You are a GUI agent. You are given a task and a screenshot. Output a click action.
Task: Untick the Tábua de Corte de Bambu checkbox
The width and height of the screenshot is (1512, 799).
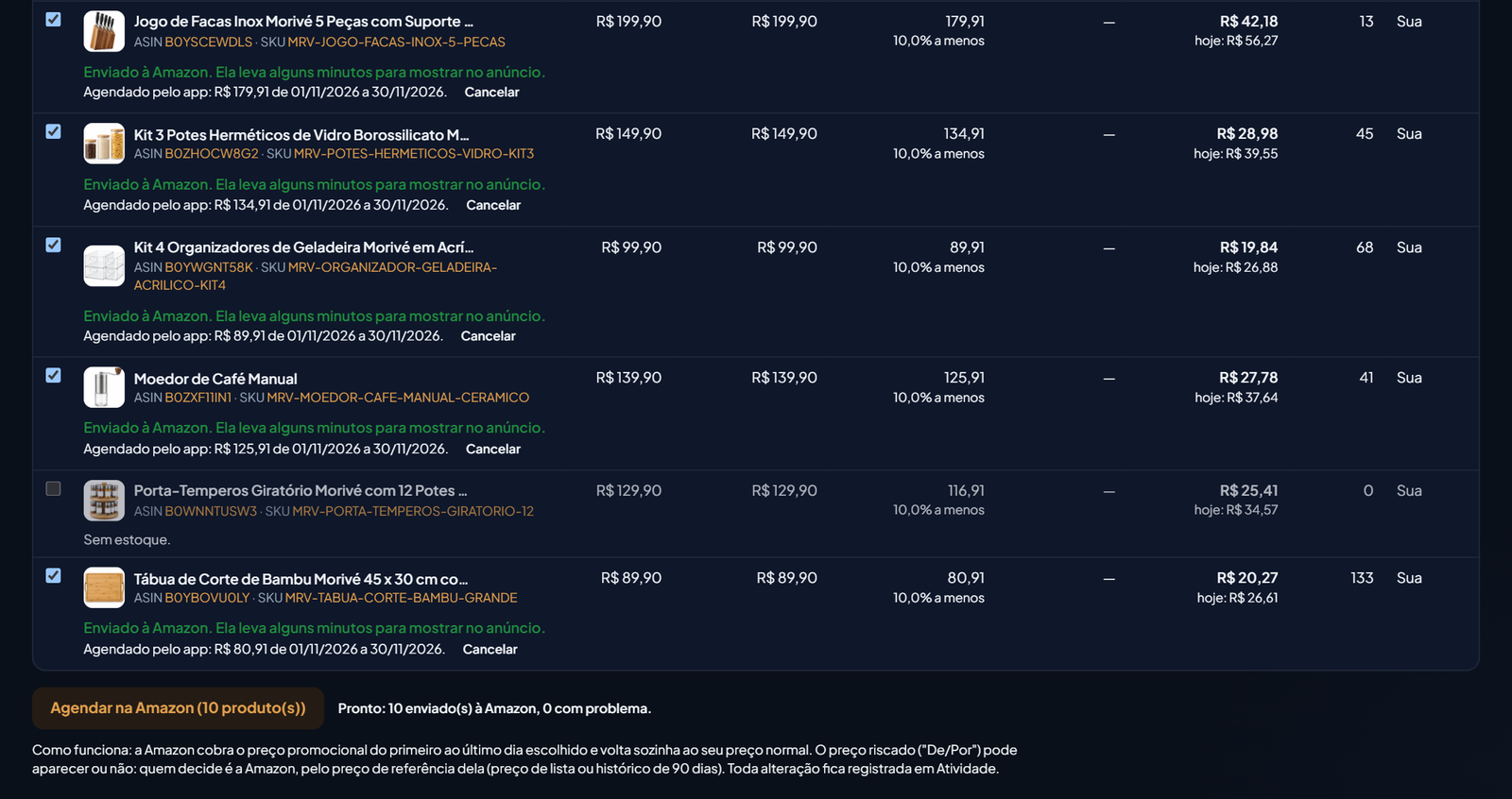54,575
